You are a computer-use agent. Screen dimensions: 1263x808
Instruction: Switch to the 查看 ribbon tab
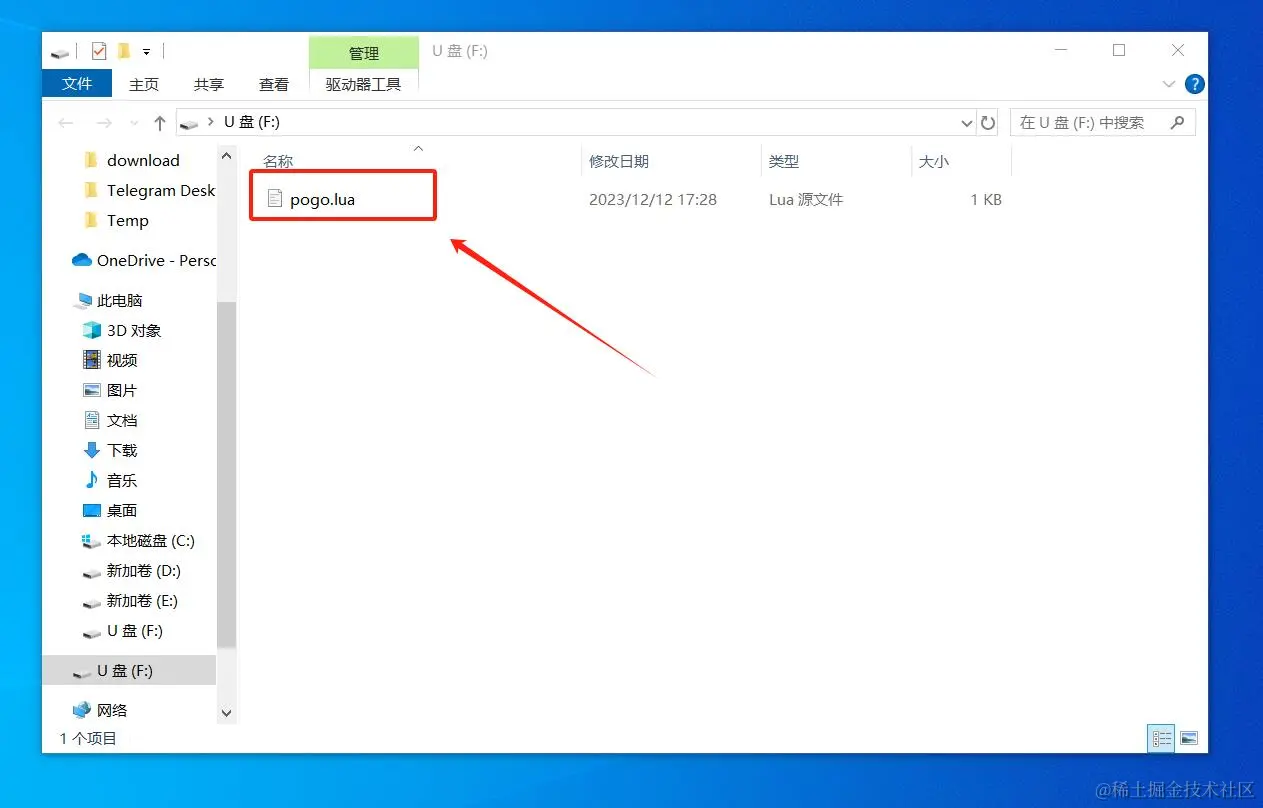coord(274,85)
